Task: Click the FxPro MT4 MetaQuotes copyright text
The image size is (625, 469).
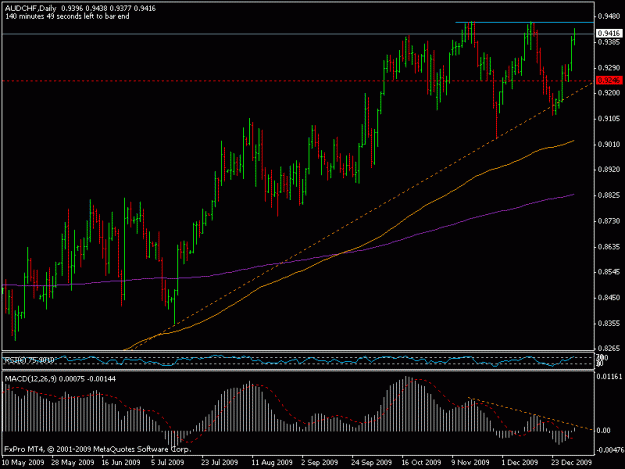Action: tap(98, 449)
